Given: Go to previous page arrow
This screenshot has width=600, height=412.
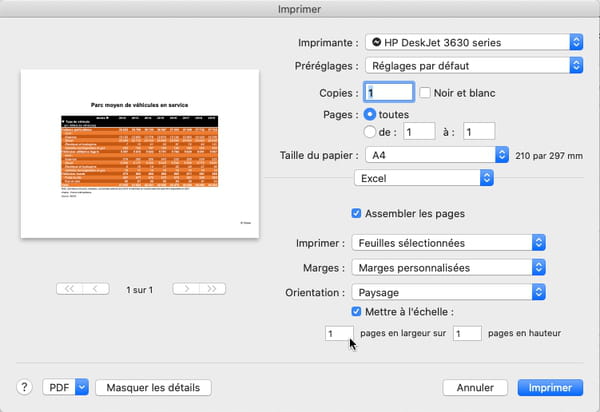Looking at the screenshot, I should tap(96, 289).
